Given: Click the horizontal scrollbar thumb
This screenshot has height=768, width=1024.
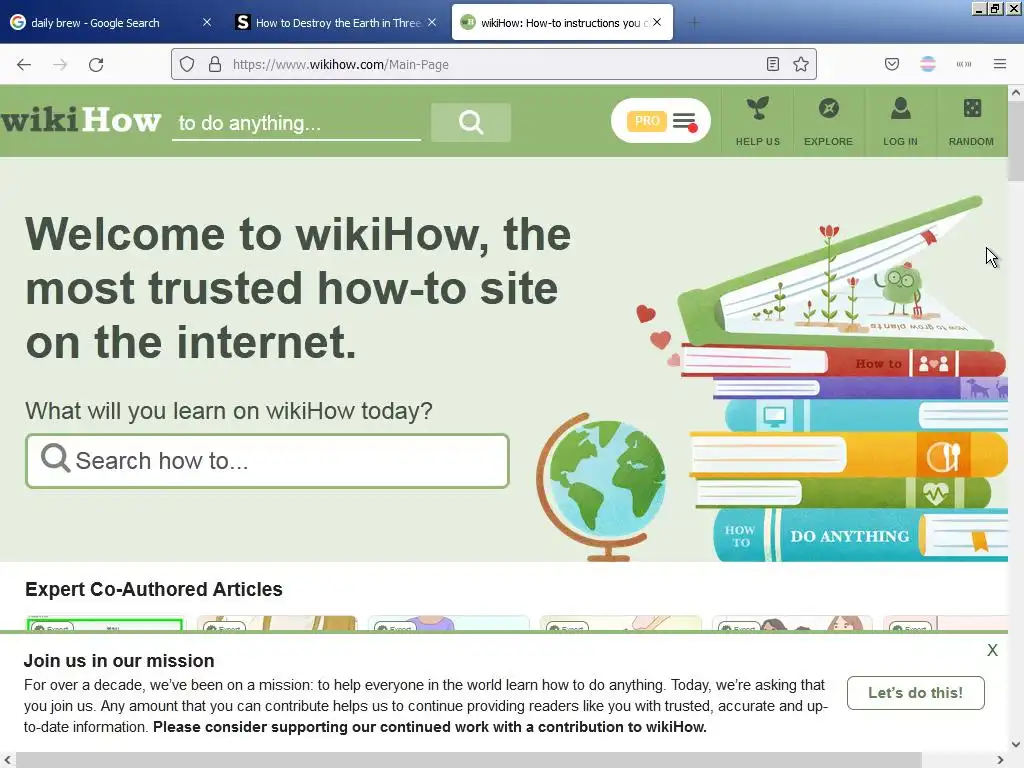Looking at the screenshot, I should [468, 760].
